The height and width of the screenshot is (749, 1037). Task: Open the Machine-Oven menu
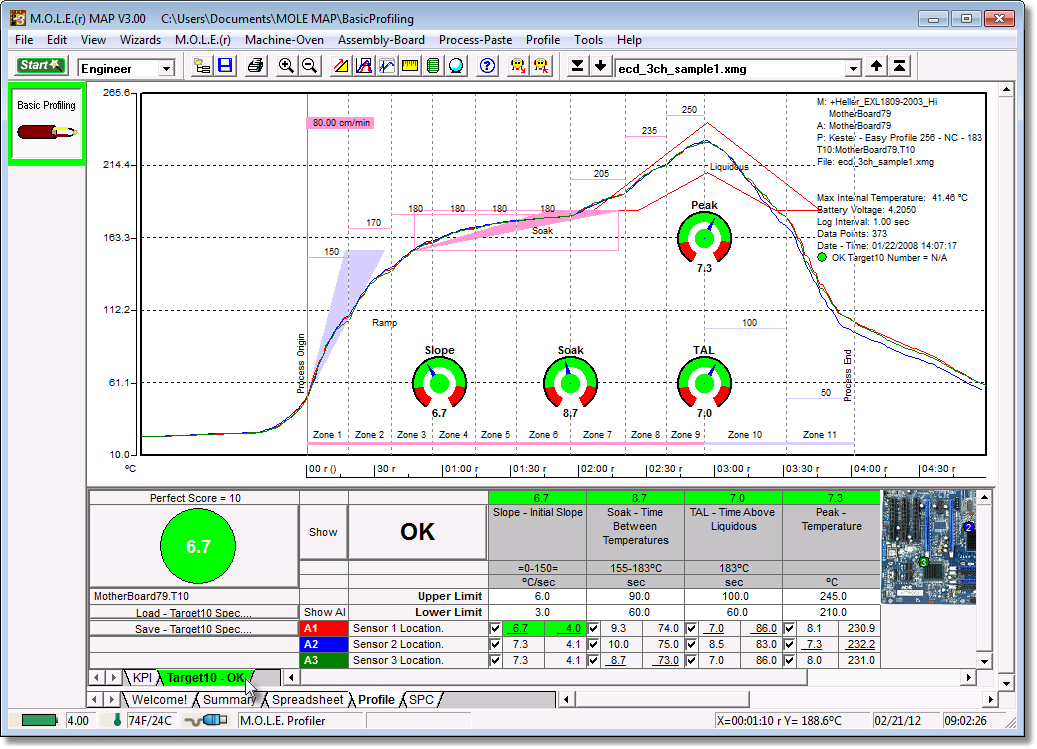pos(284,40)
